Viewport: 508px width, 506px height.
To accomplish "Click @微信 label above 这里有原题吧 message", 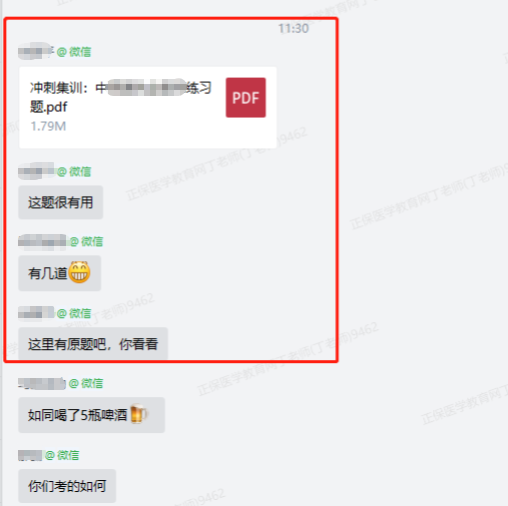I will click(74, 313).
